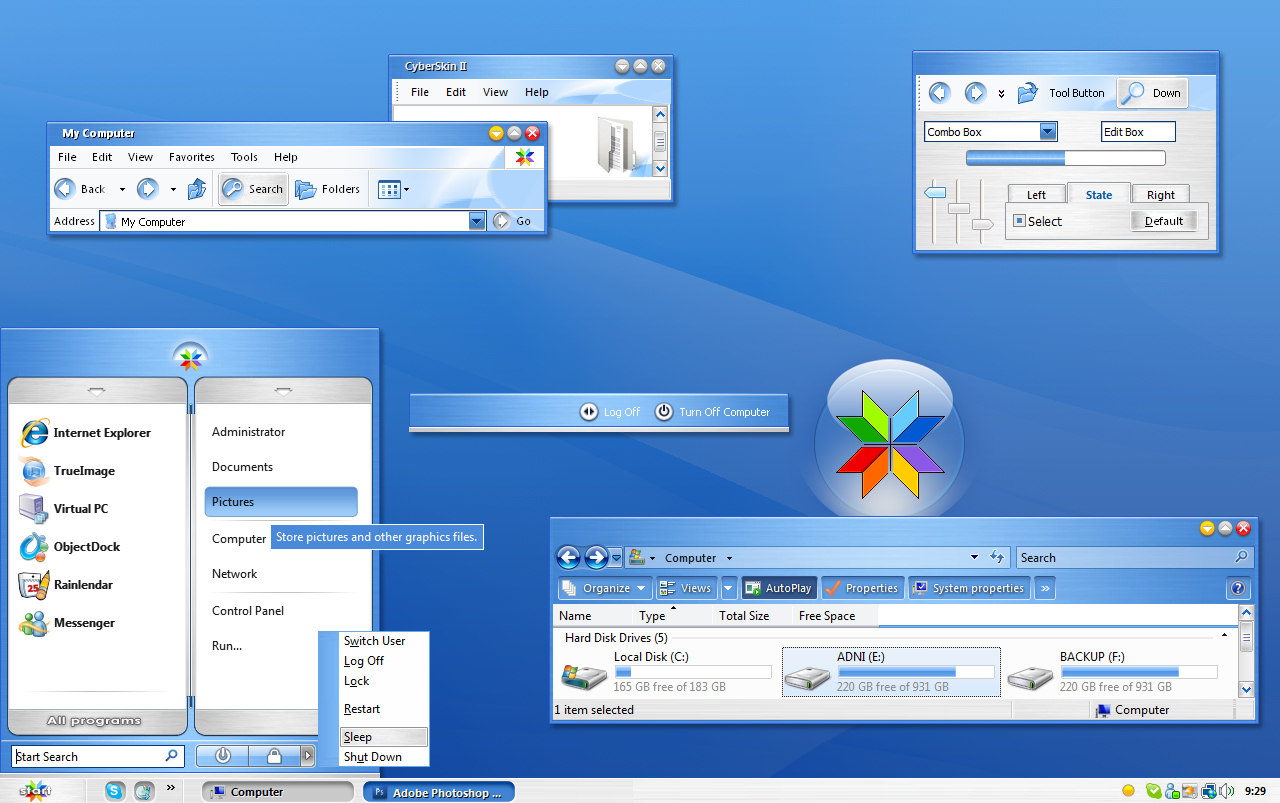Screen dimensions: 1280x803
Task: Click the start button on the taskbar
Action: (35, 791)
